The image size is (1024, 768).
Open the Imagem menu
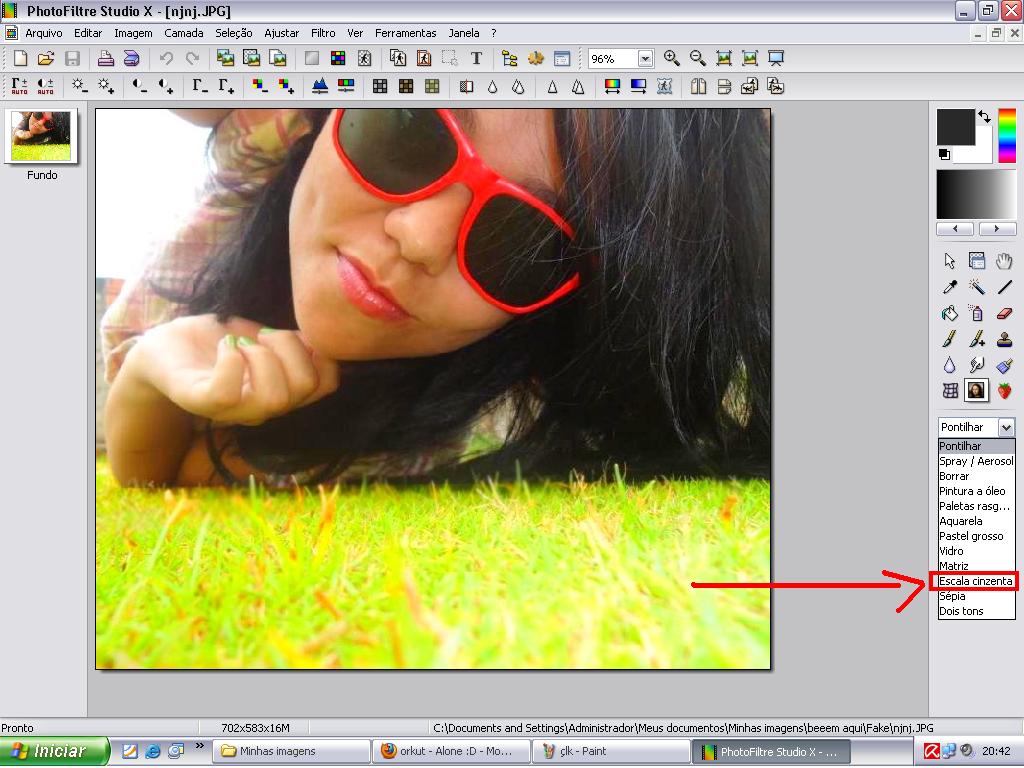click(x=133, y=33)
